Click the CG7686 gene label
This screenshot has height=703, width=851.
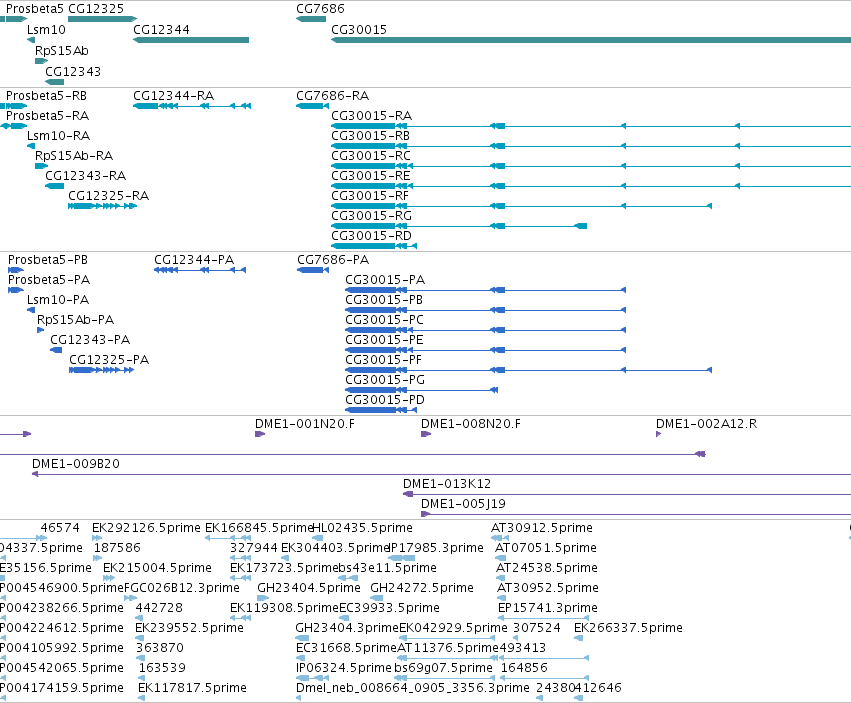coord(320,9)
